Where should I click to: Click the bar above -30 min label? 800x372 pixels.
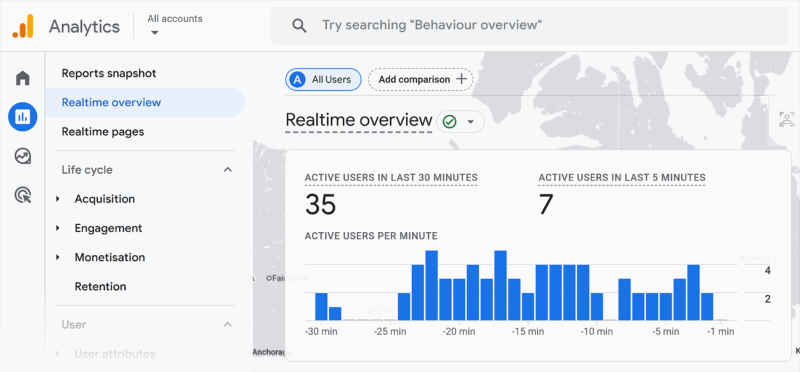pos(321,307)
